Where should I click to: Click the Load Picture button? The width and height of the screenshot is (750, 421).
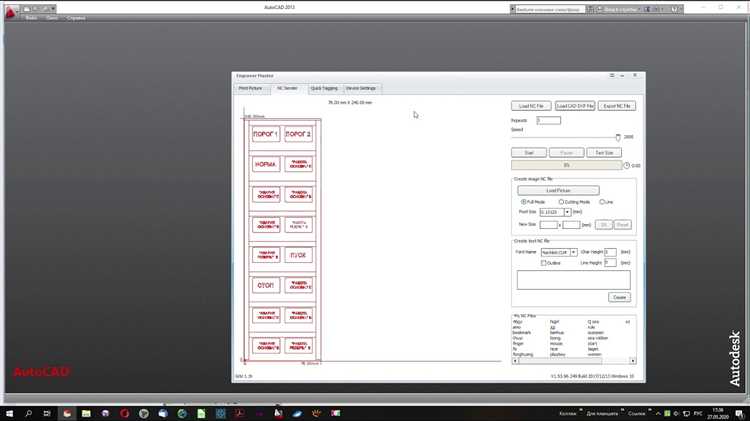click(x=558, y=190)
